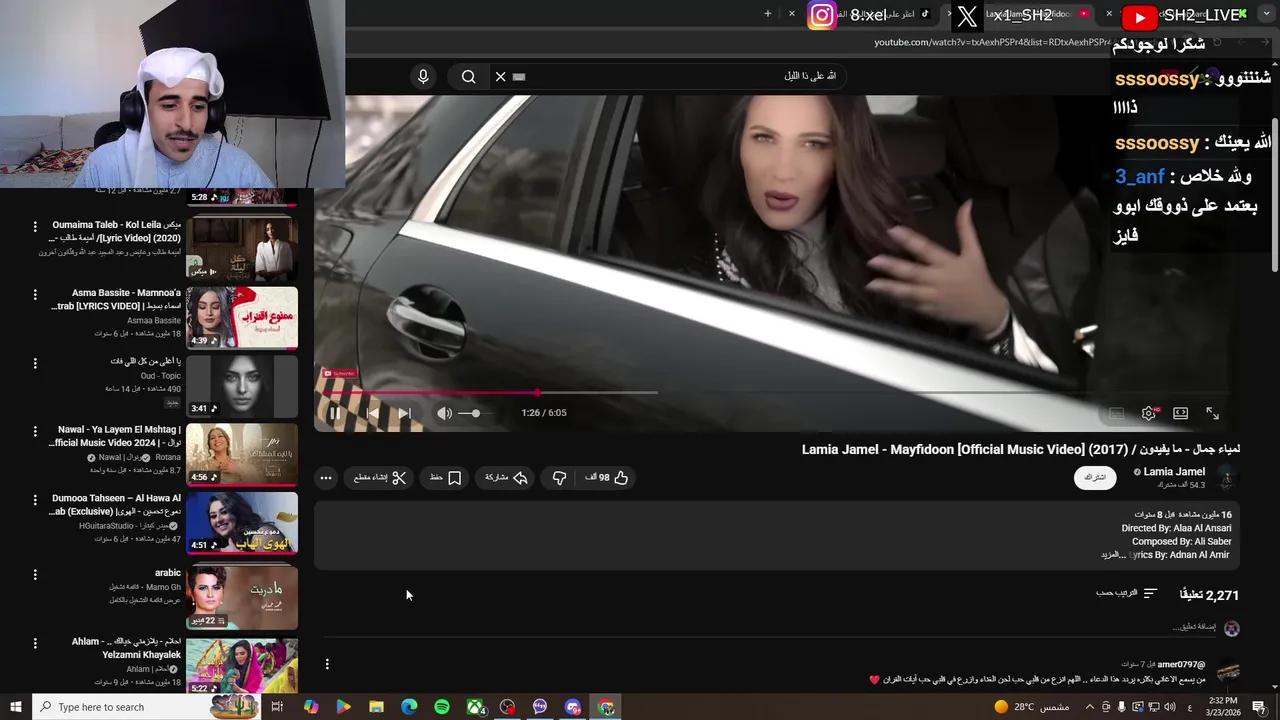
Task: Adjust the player volume slider
Action: coord(475,413)
